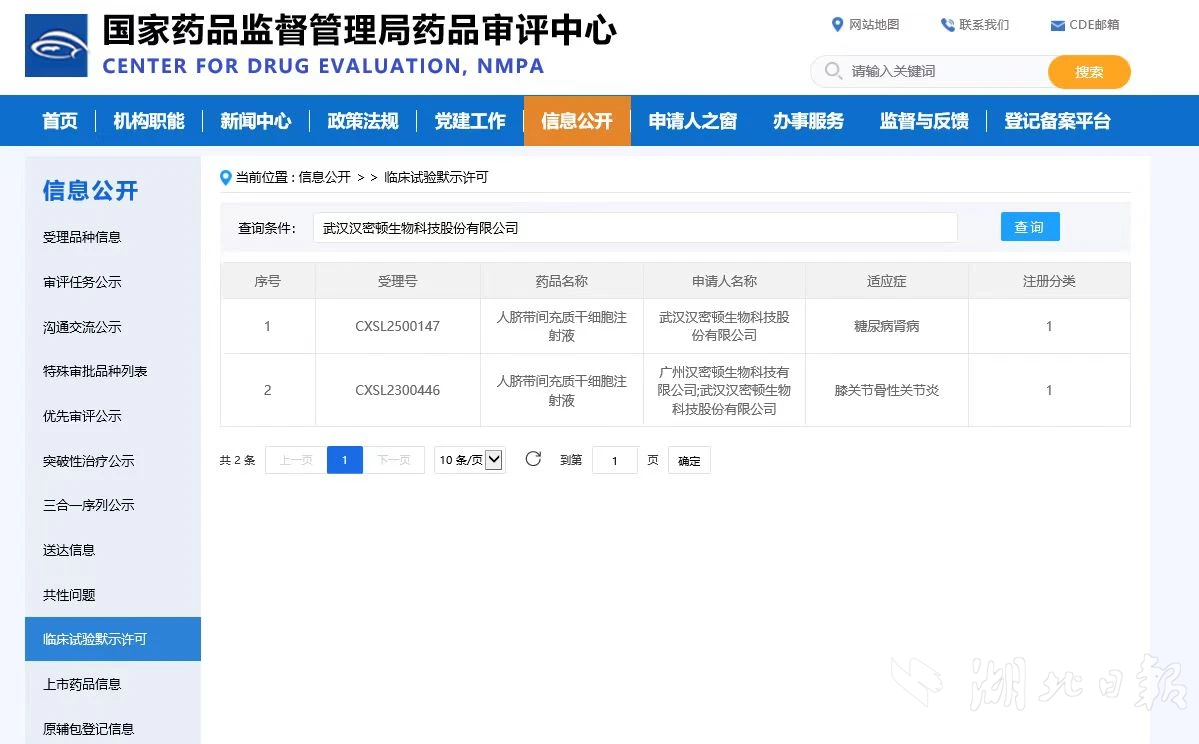The image size is (1199, 744).
Task: Open 送达信息 in the sidebar
Action: click(69, 550)
